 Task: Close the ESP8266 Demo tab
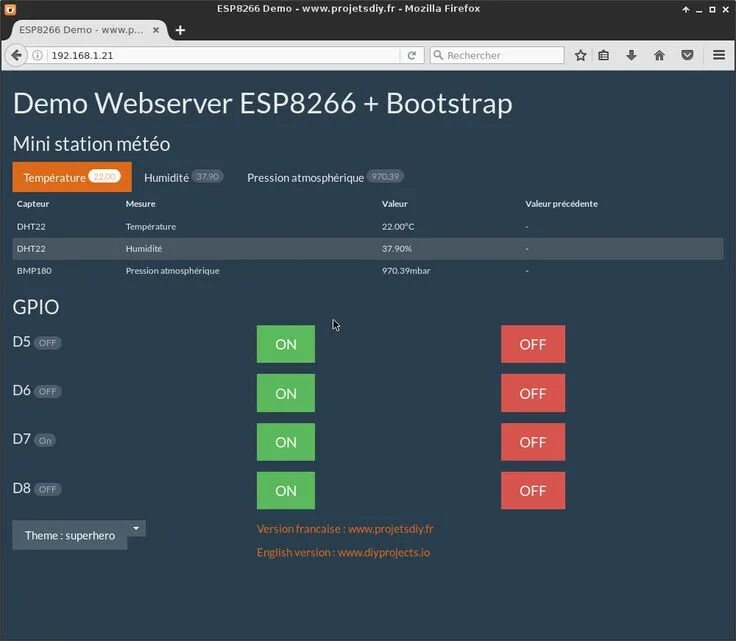pos(156,30)
